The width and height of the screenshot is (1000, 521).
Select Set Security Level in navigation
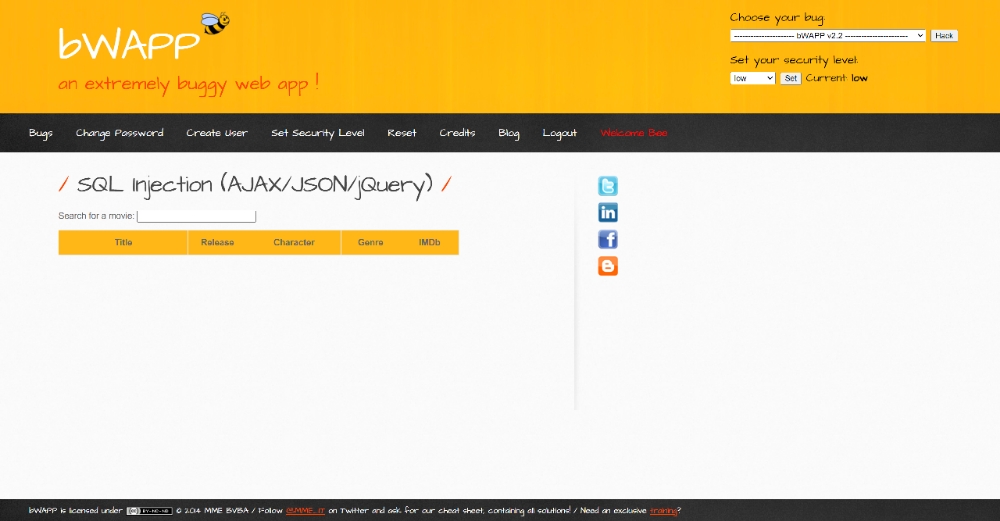318,133
